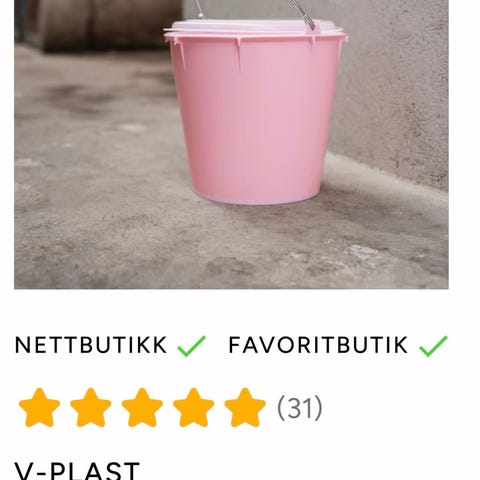Open the V-PLAST product title

point(77,471)
